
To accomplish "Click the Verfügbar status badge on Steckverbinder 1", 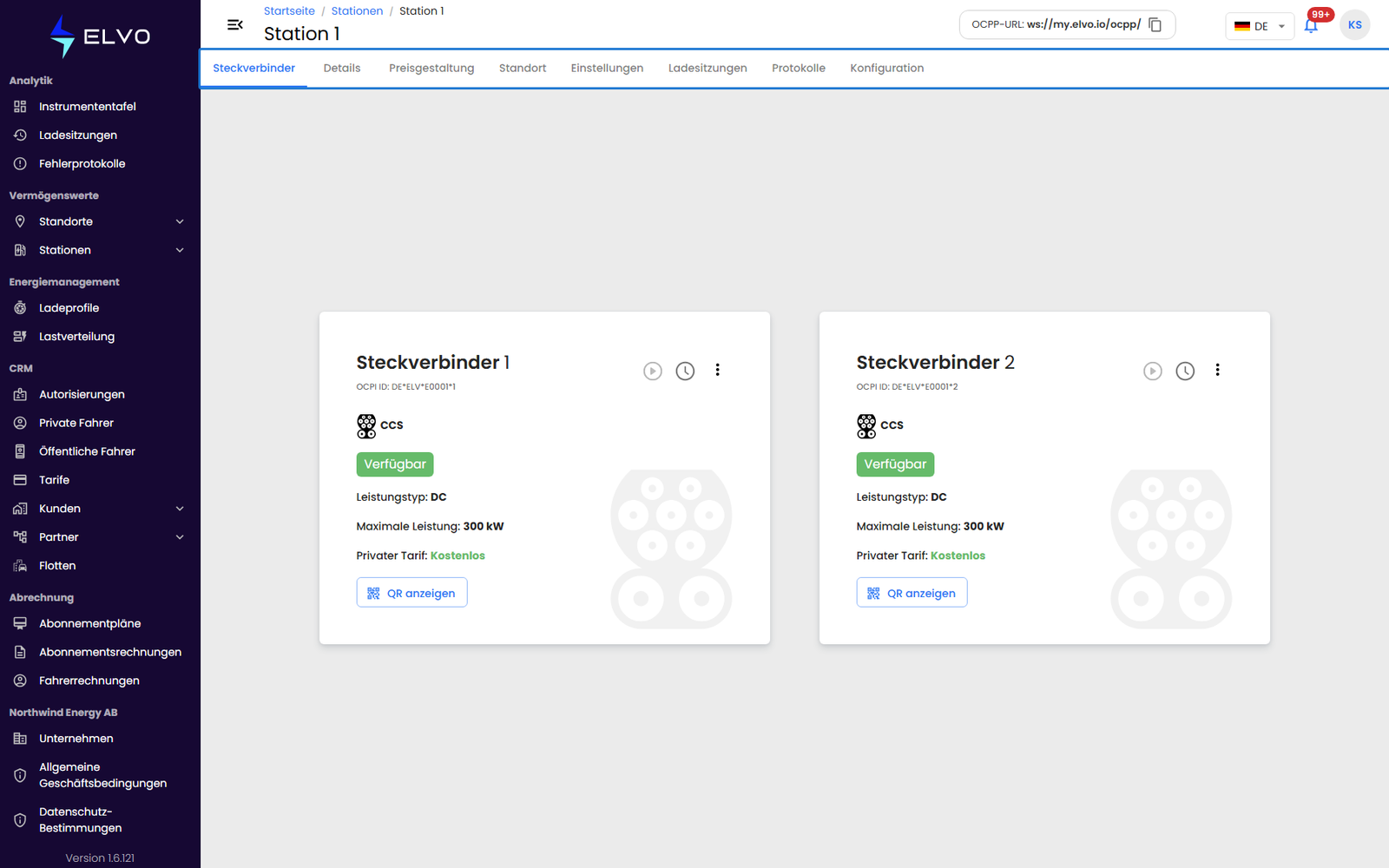I will click(x=395, y=464).
